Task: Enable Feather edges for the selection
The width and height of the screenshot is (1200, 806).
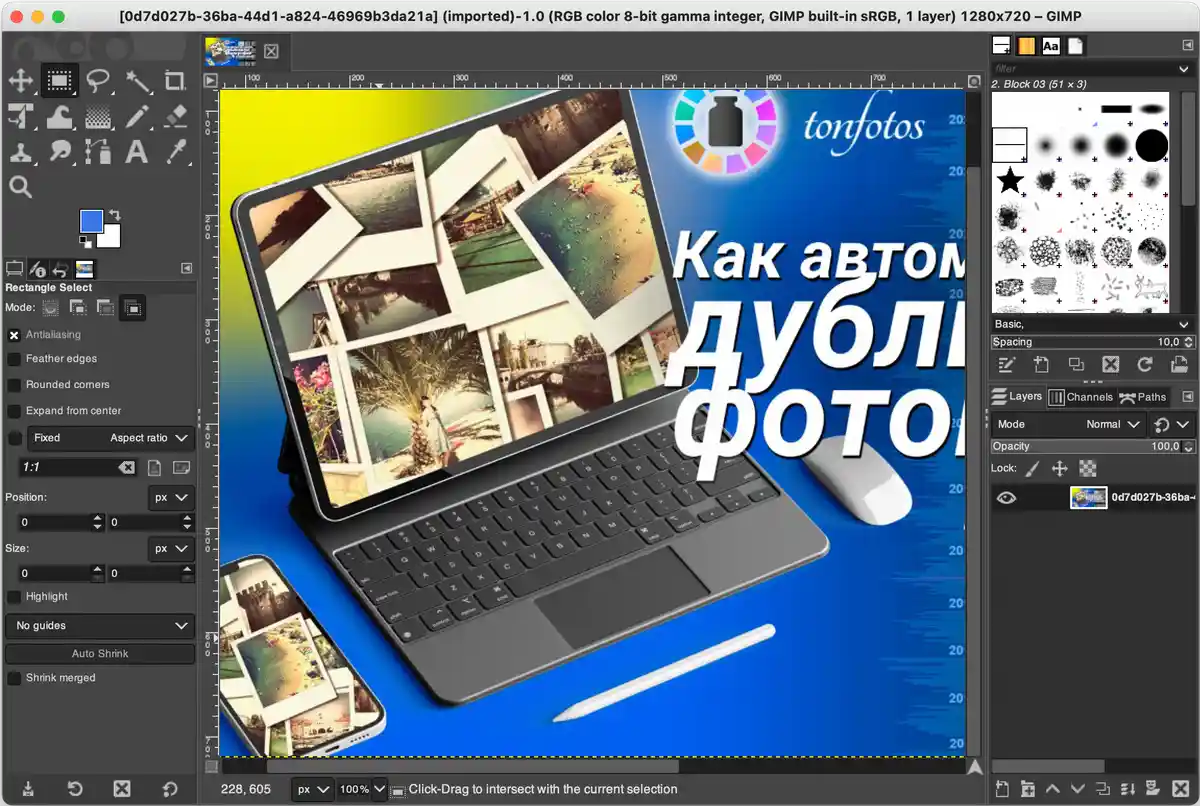Action: click(14, 358)
